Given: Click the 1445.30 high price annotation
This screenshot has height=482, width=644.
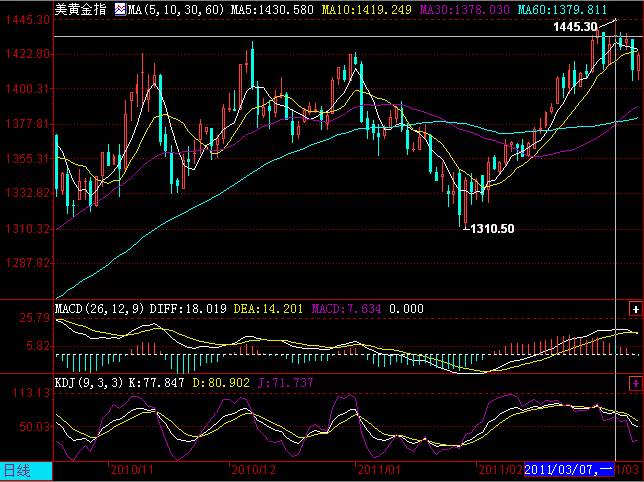Looking at the screenshot, I should (575, 27).
